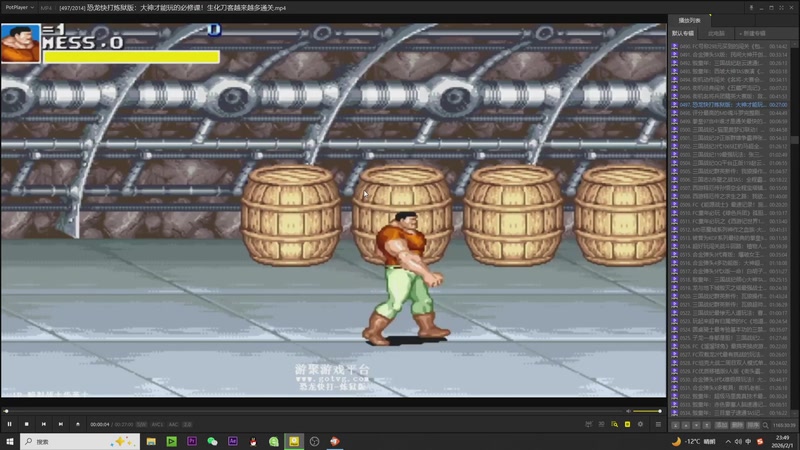Seek using the playback progress bar
This screenshot has height=450, width=800.
(314, 411)
